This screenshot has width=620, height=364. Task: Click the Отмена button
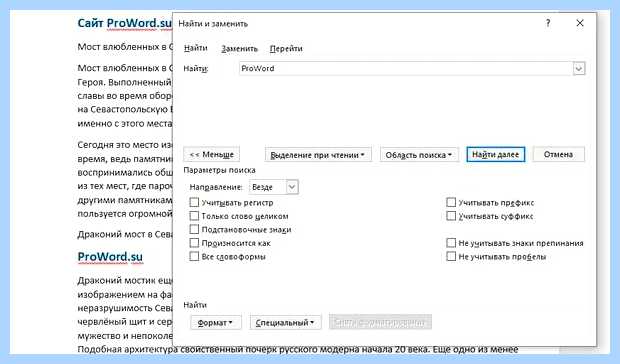558,154
